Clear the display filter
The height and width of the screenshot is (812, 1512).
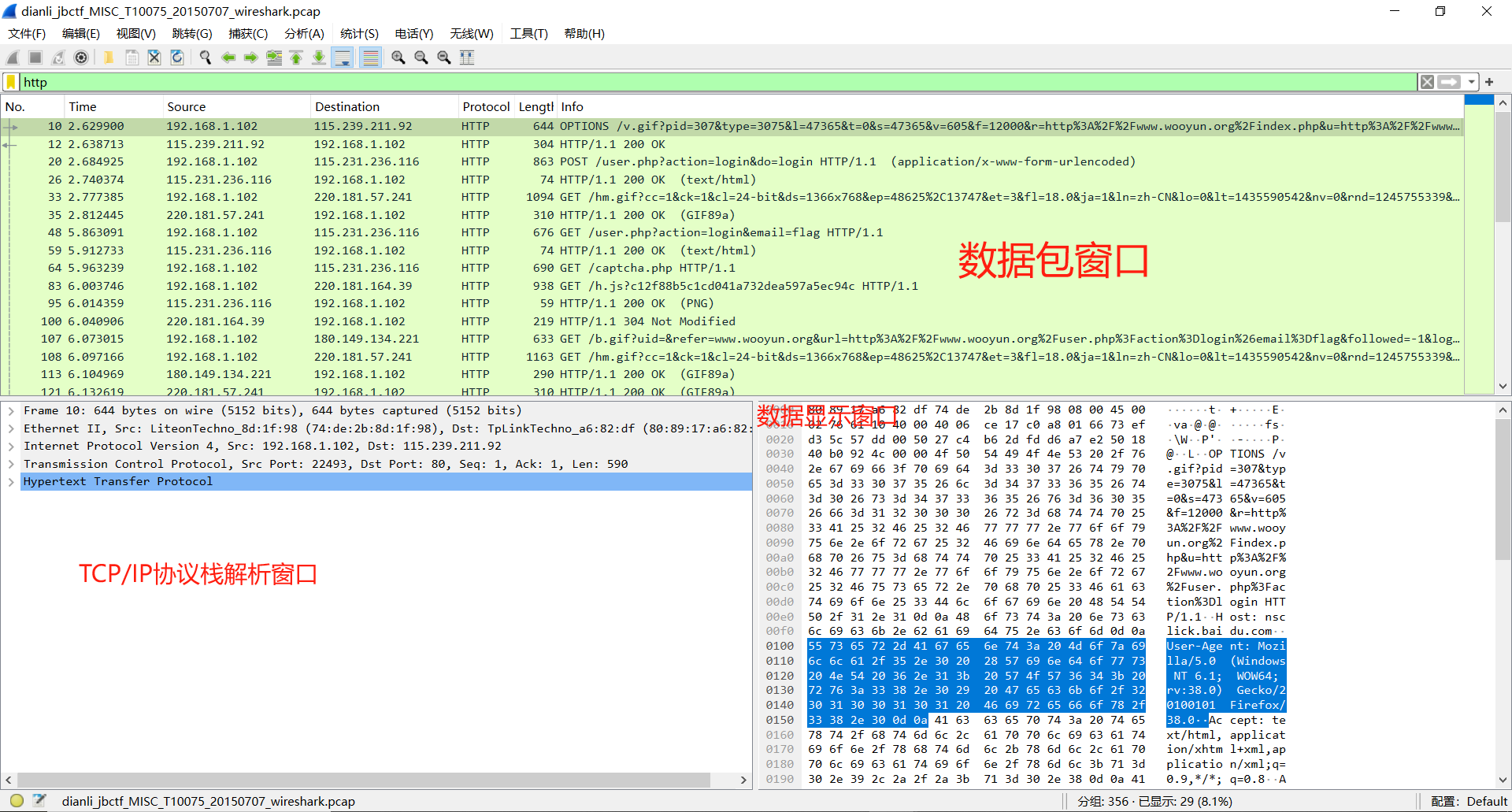[1427, 82]
